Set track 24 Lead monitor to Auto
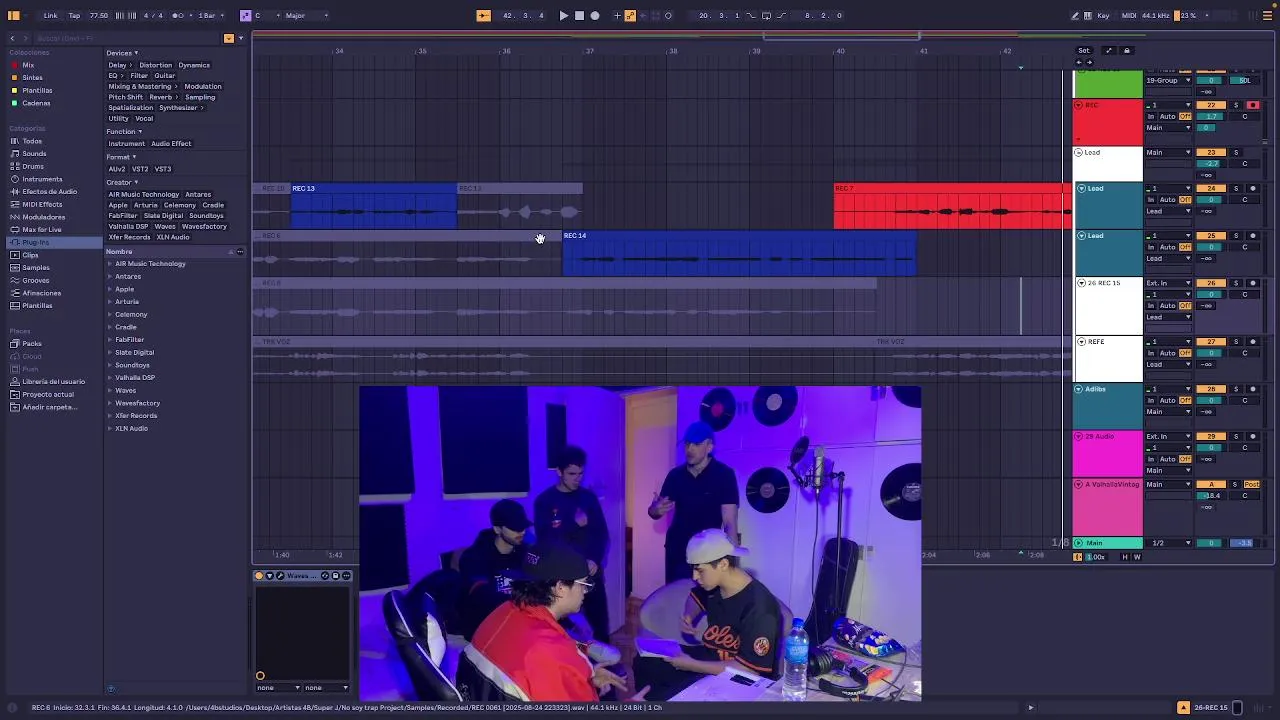This screenshot has height=720, width=1280. click(1166, 199)
